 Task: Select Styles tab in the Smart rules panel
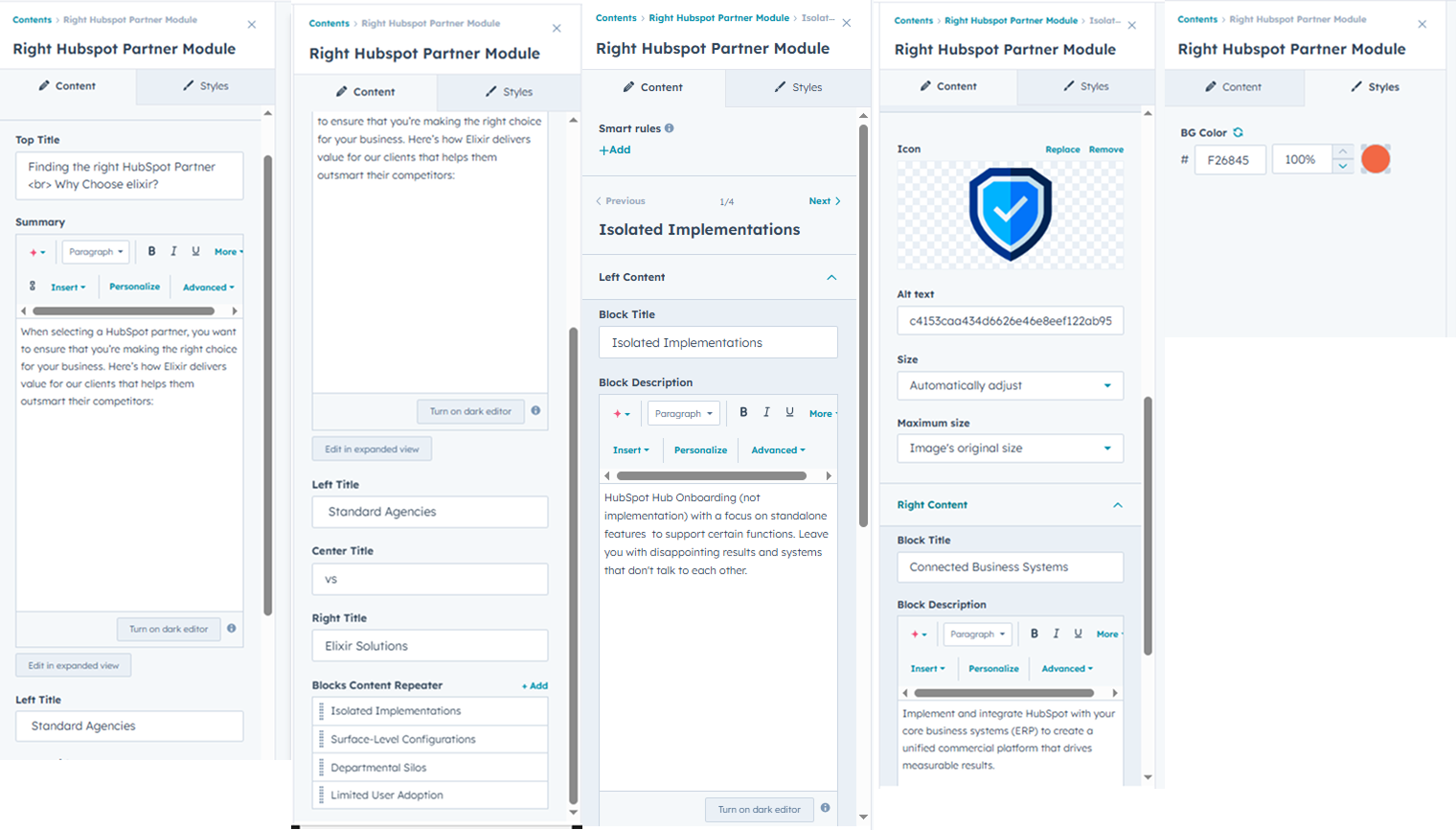click(798, 87)
